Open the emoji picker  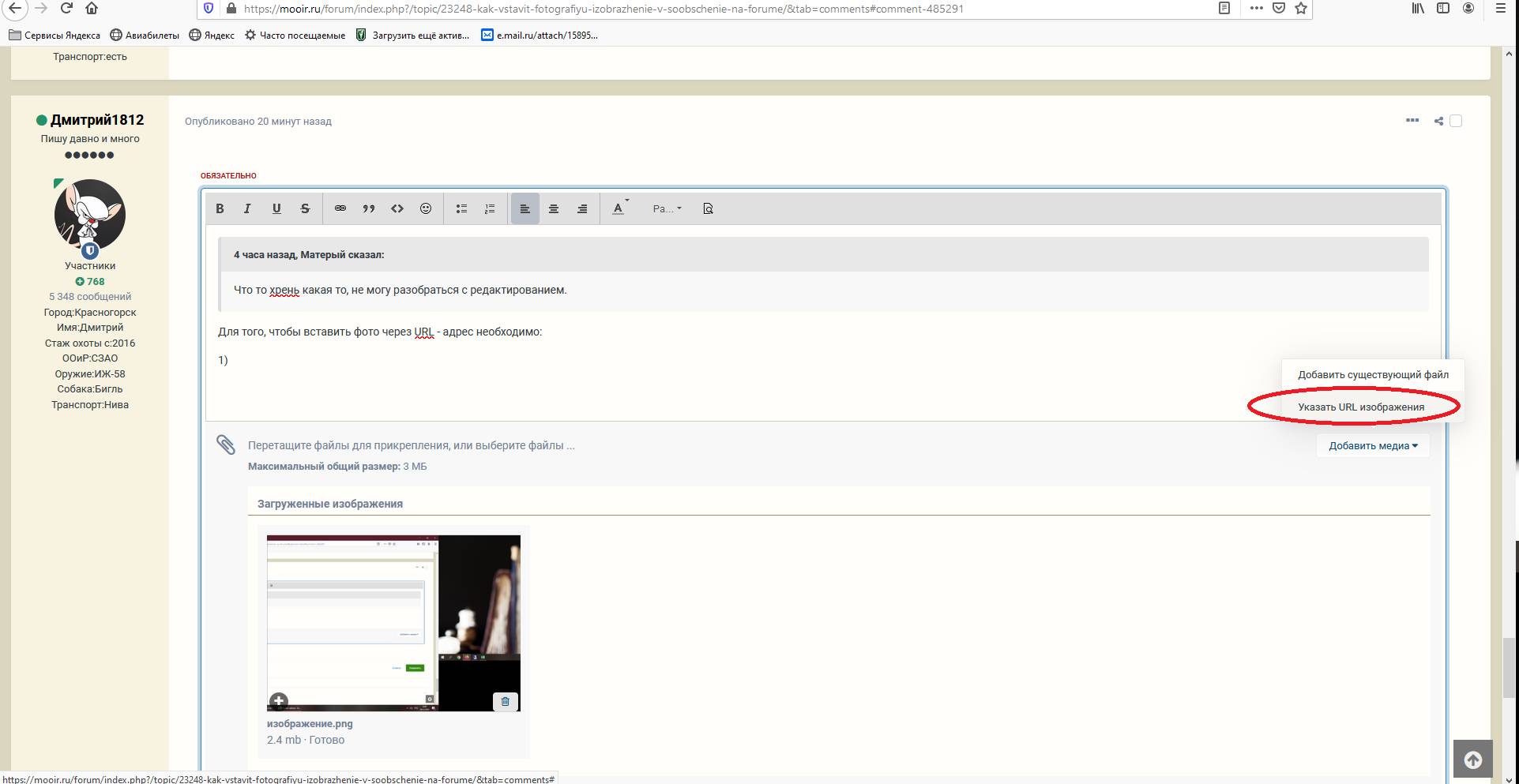click(426, 209)
